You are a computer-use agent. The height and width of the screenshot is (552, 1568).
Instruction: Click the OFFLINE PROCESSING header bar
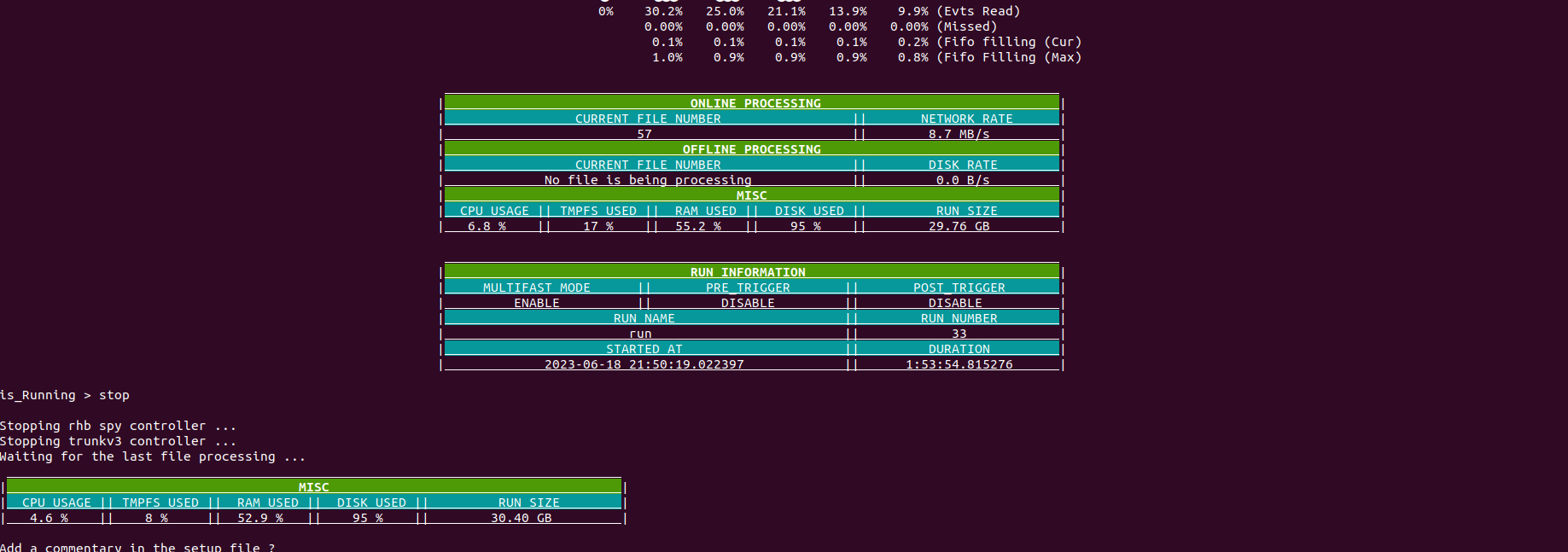(751, 149)
